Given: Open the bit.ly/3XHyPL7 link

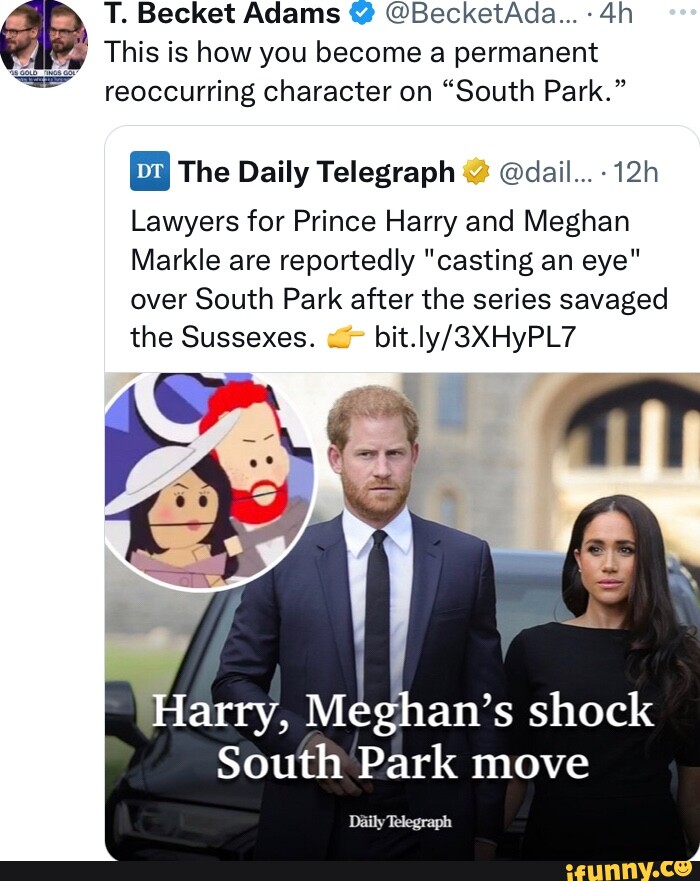Looking at the screenshot, I should point(474,338).
